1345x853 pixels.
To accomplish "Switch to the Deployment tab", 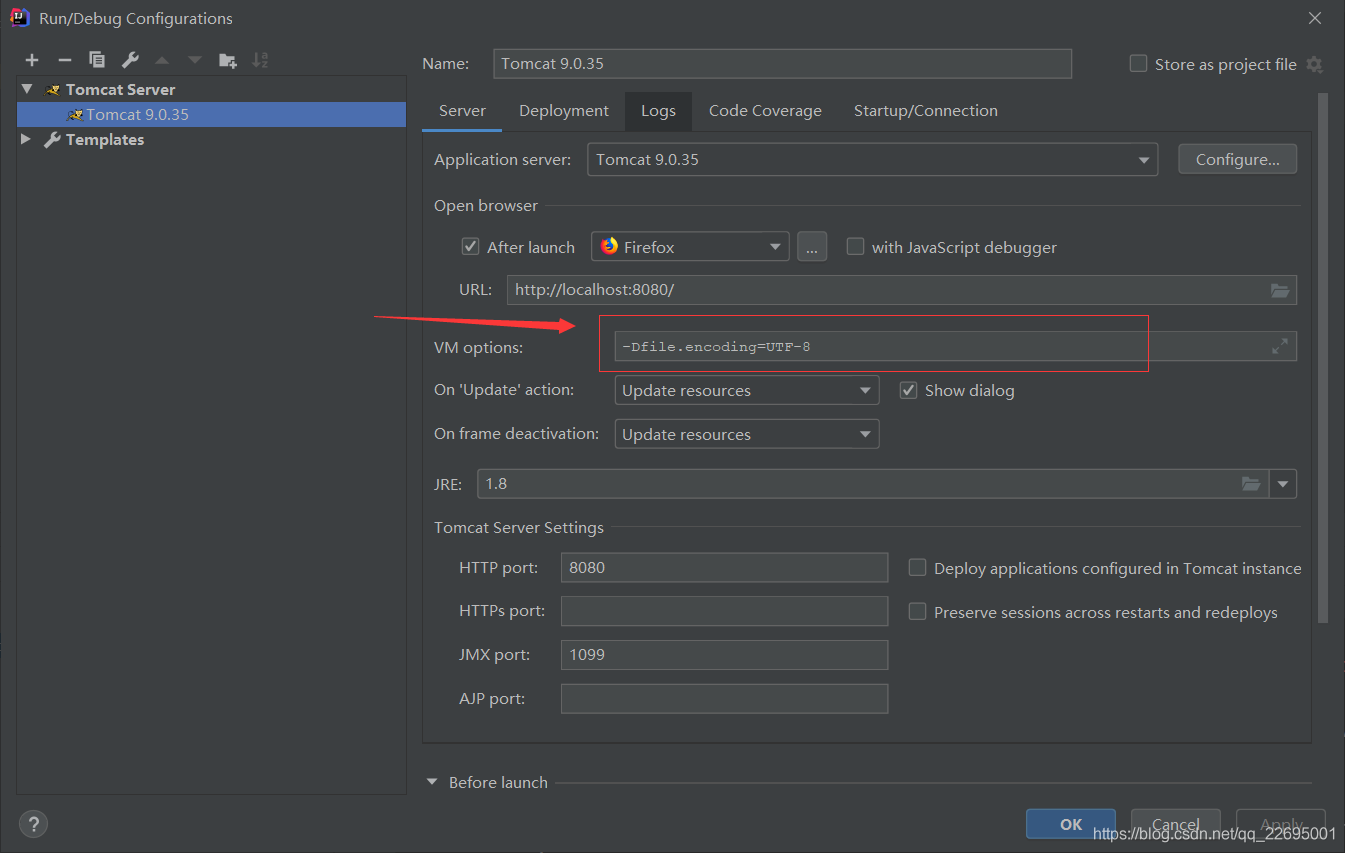I will 564,110.
